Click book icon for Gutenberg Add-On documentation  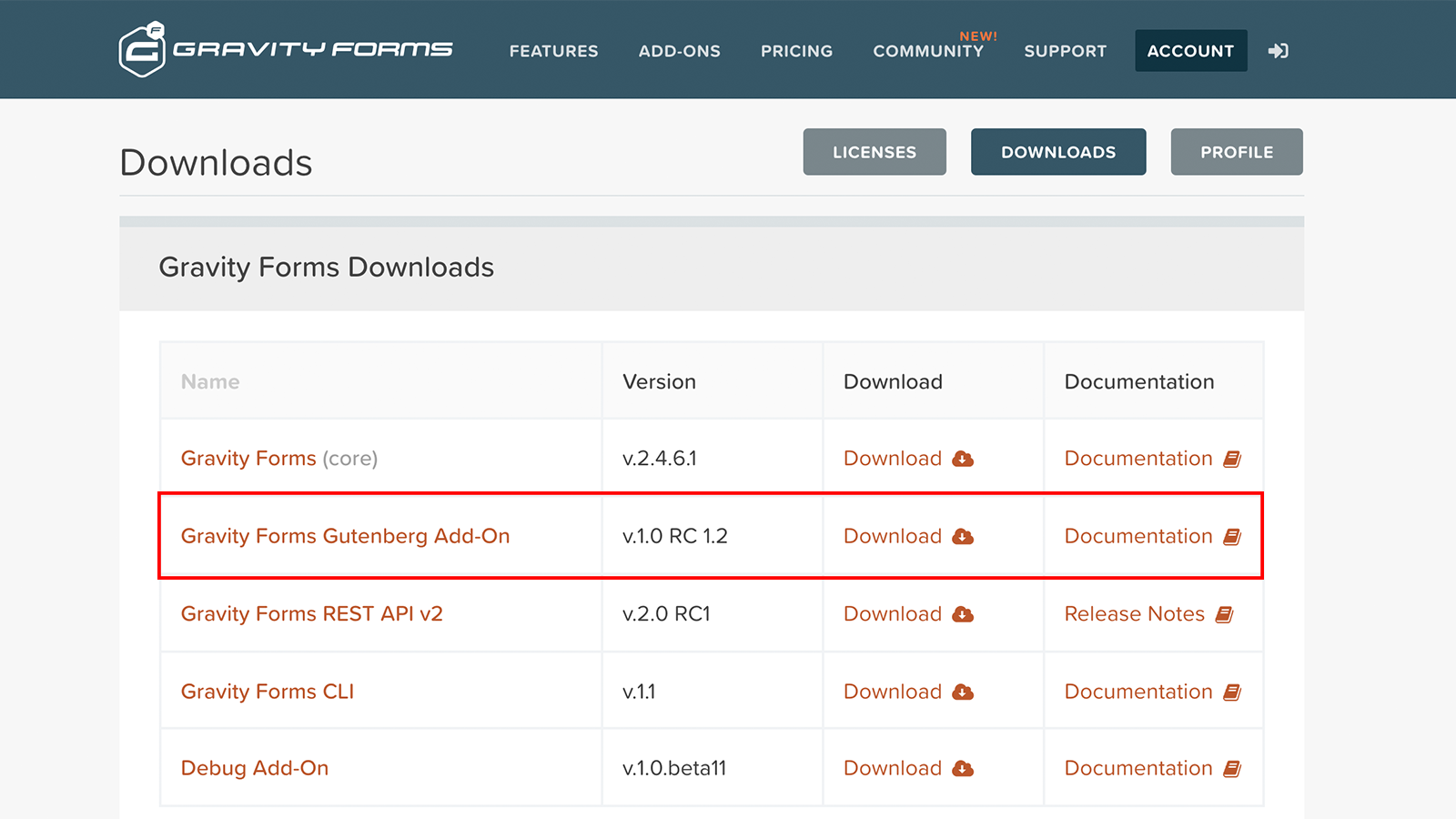(1232, 537)
